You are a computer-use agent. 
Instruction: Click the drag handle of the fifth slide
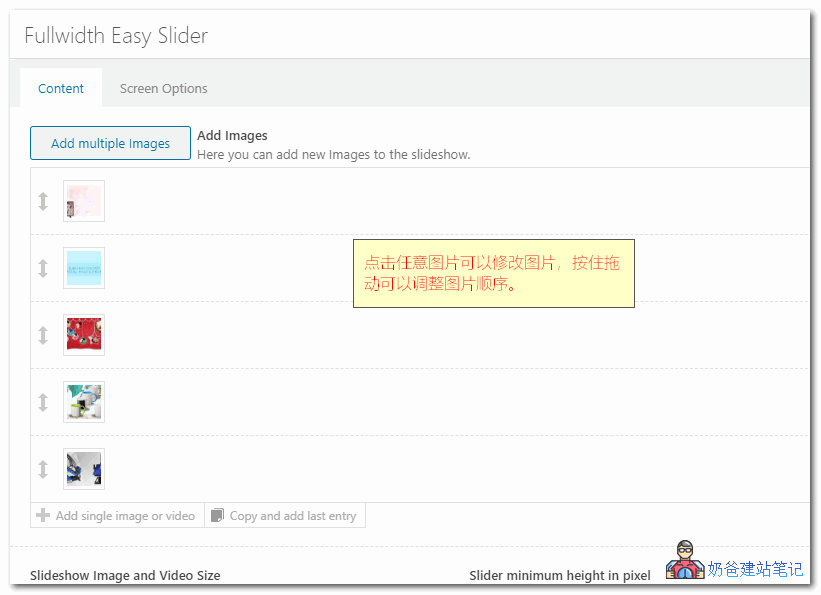(43, 469)
